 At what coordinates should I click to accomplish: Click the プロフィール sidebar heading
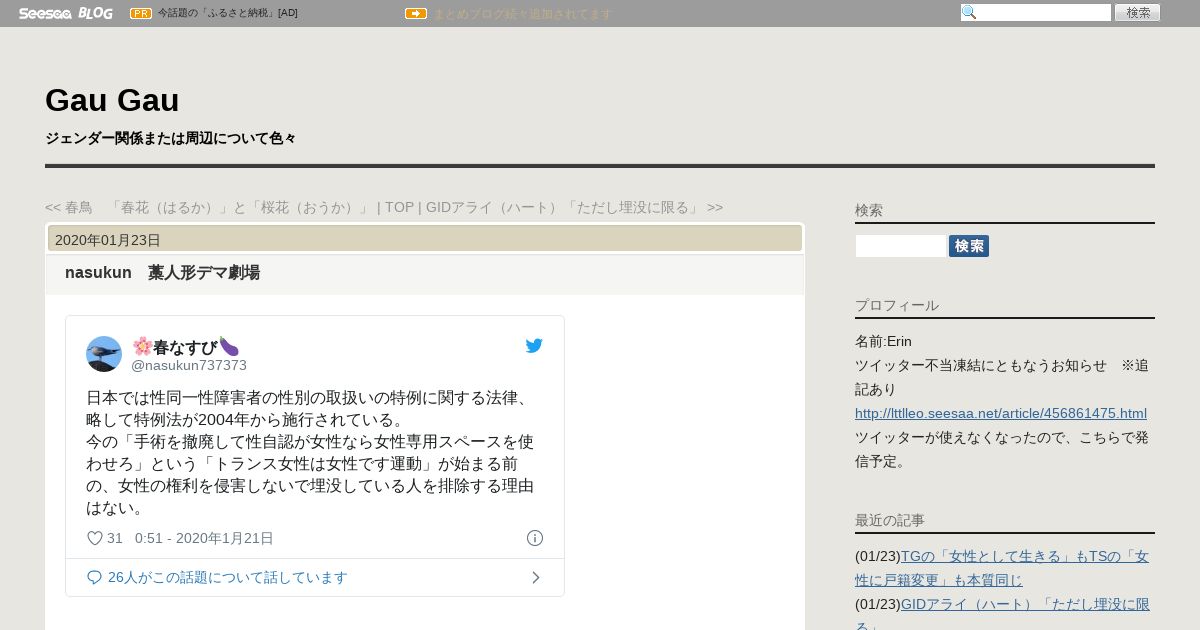tap(897, 305)
